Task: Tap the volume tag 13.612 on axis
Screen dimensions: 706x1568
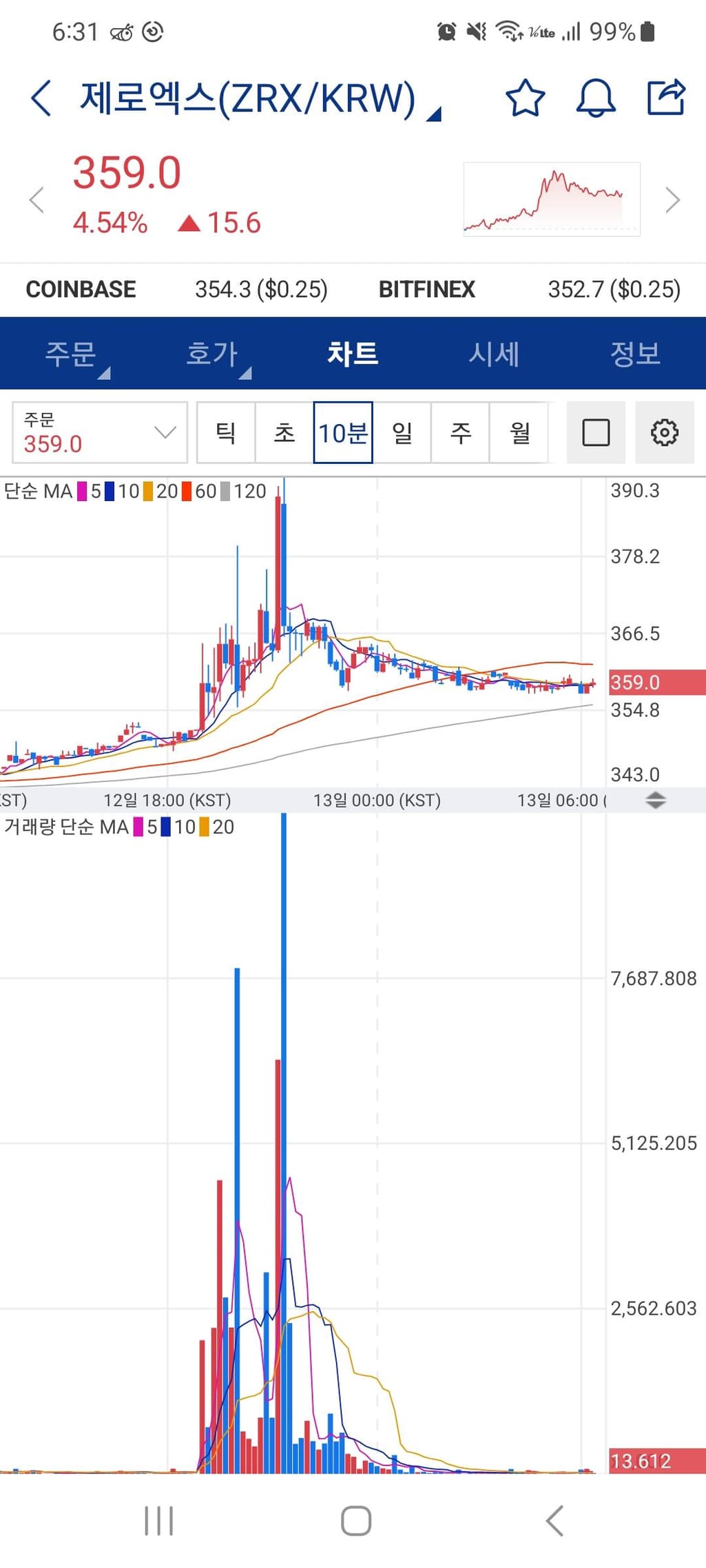Action: (x=657, y=1461)
